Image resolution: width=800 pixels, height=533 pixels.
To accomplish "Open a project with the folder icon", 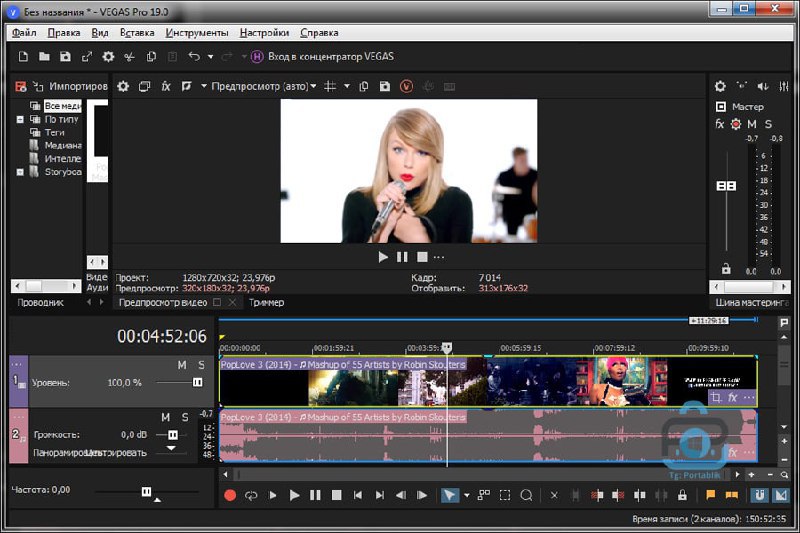I will coord(44,57).
